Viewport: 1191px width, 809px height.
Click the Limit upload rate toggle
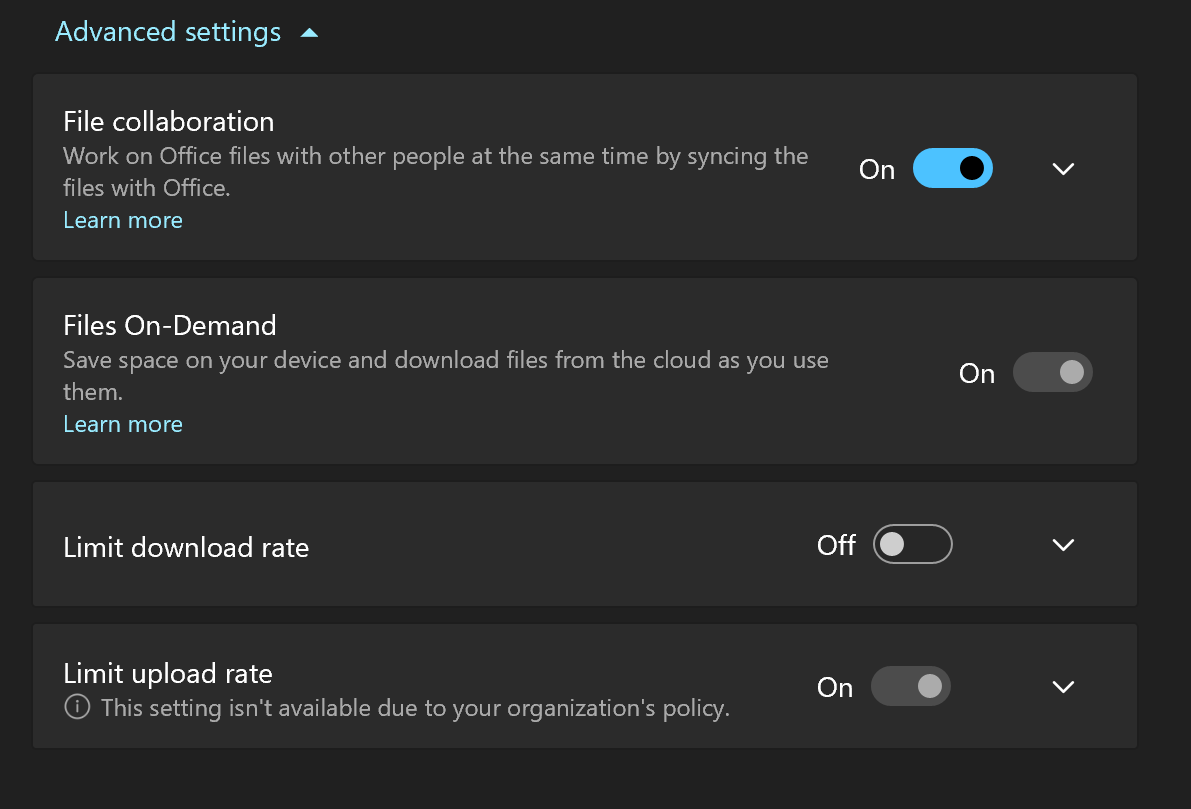point(911,686)
